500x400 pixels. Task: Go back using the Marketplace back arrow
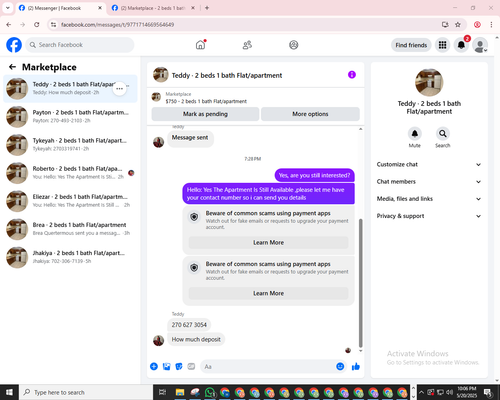pyautogui.click(x=12, y=67)
